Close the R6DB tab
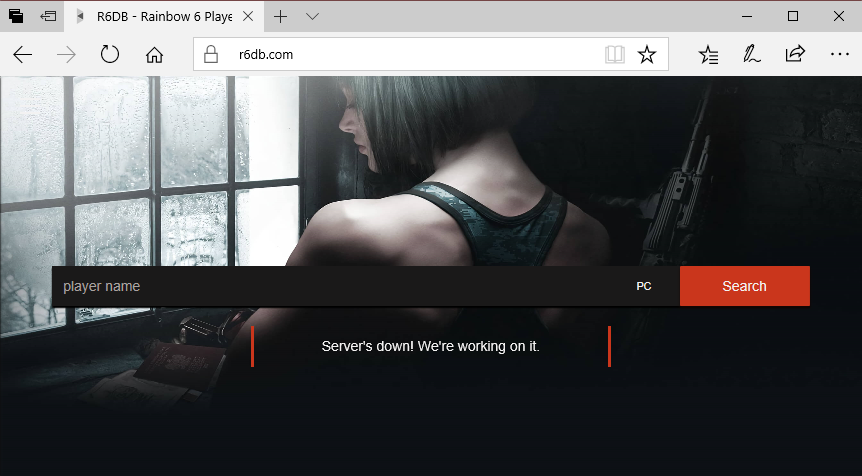Image resolution: width=862 pixels, height=476 pixels. (x=248, y=16)
